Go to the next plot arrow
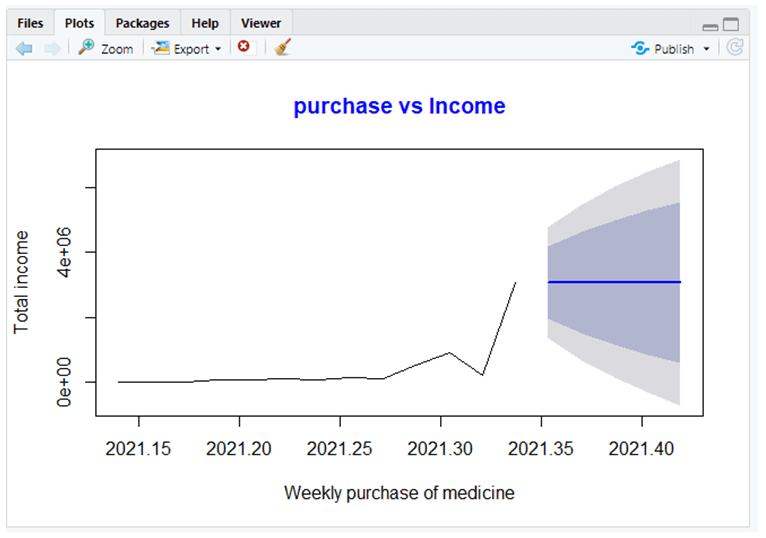The image size is (766, 538). tap(51, 48)
